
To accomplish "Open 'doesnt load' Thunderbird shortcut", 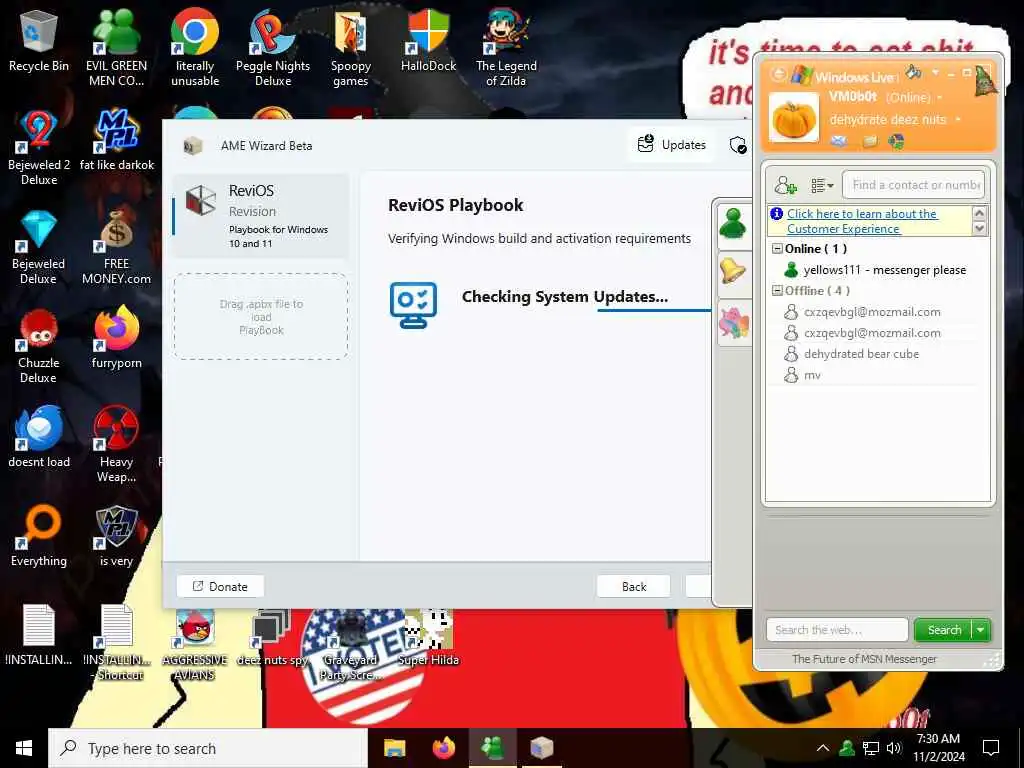I will (x=39, y=436).
